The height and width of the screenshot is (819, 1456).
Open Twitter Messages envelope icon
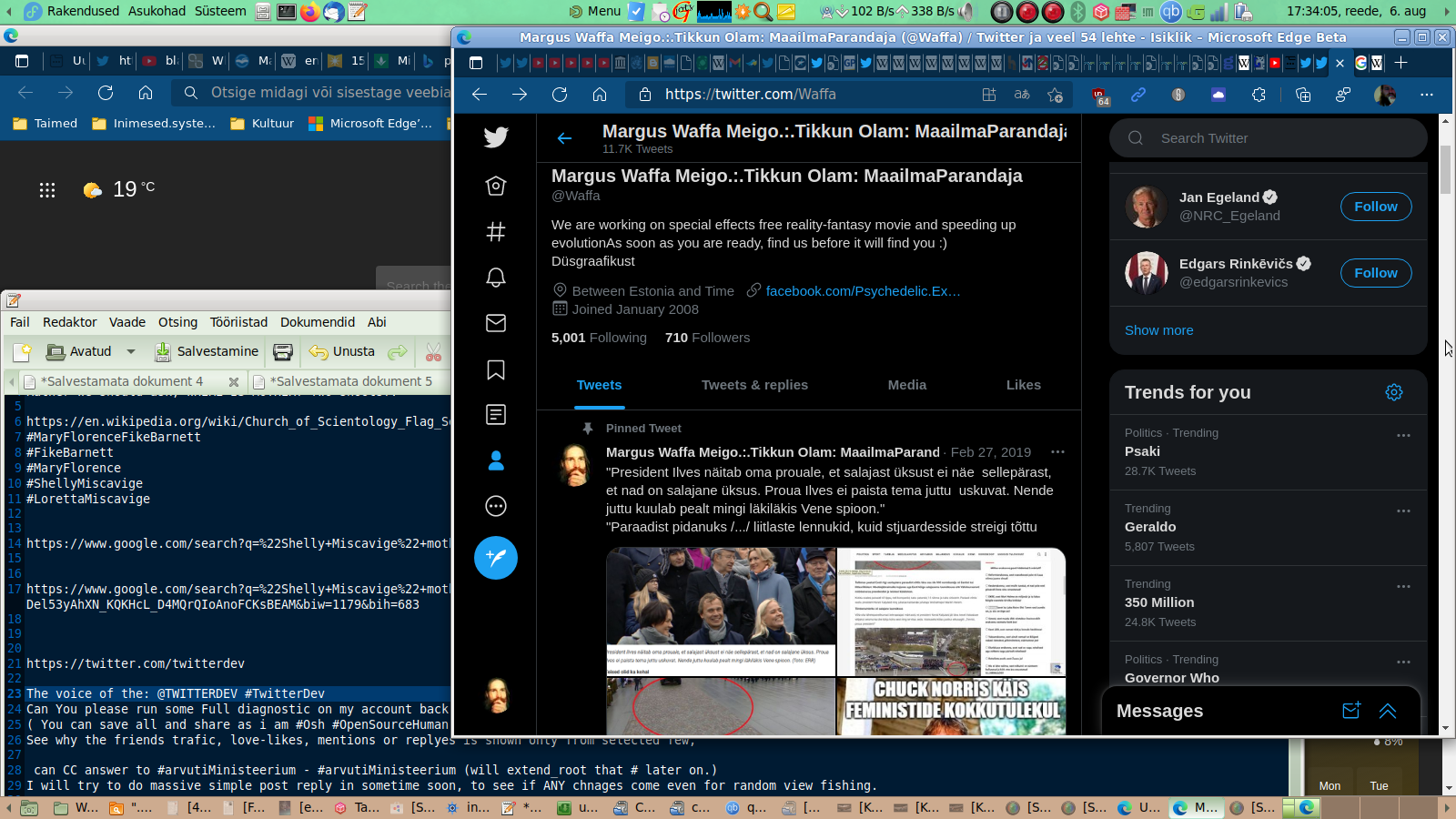coord(496,323)
